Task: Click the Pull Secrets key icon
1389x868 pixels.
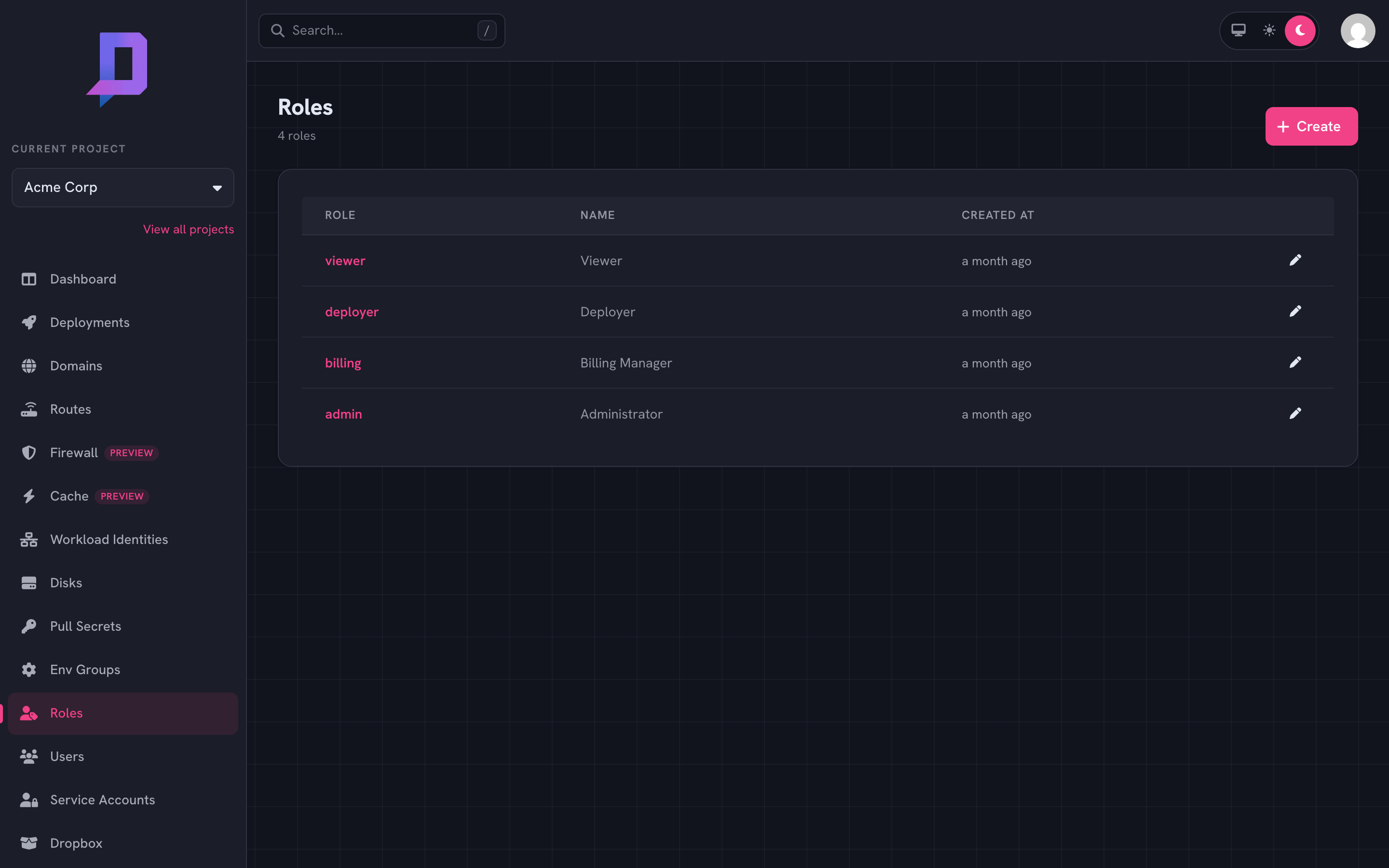Action: [29, 626]
